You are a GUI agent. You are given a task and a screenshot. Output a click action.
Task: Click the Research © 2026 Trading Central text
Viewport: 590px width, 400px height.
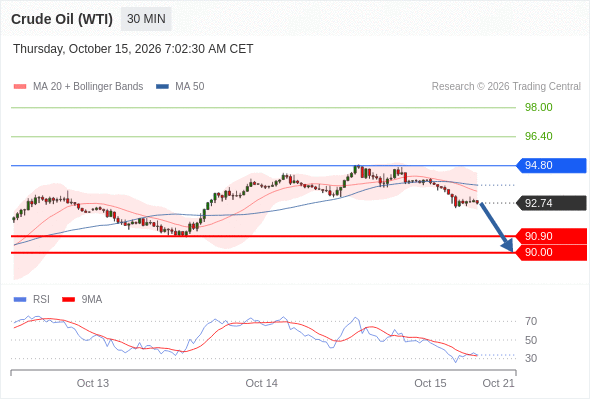[506, 87]
